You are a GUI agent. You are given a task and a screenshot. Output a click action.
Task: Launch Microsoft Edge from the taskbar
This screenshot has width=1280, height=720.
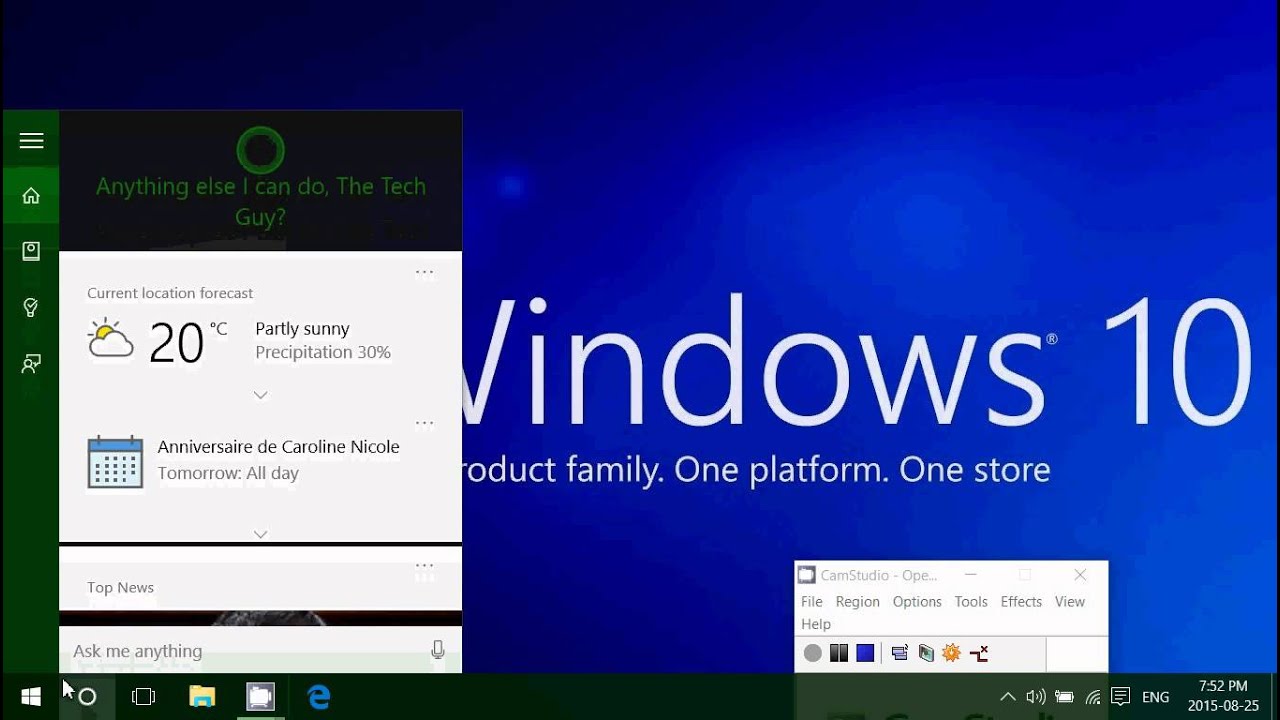[319, 696]
